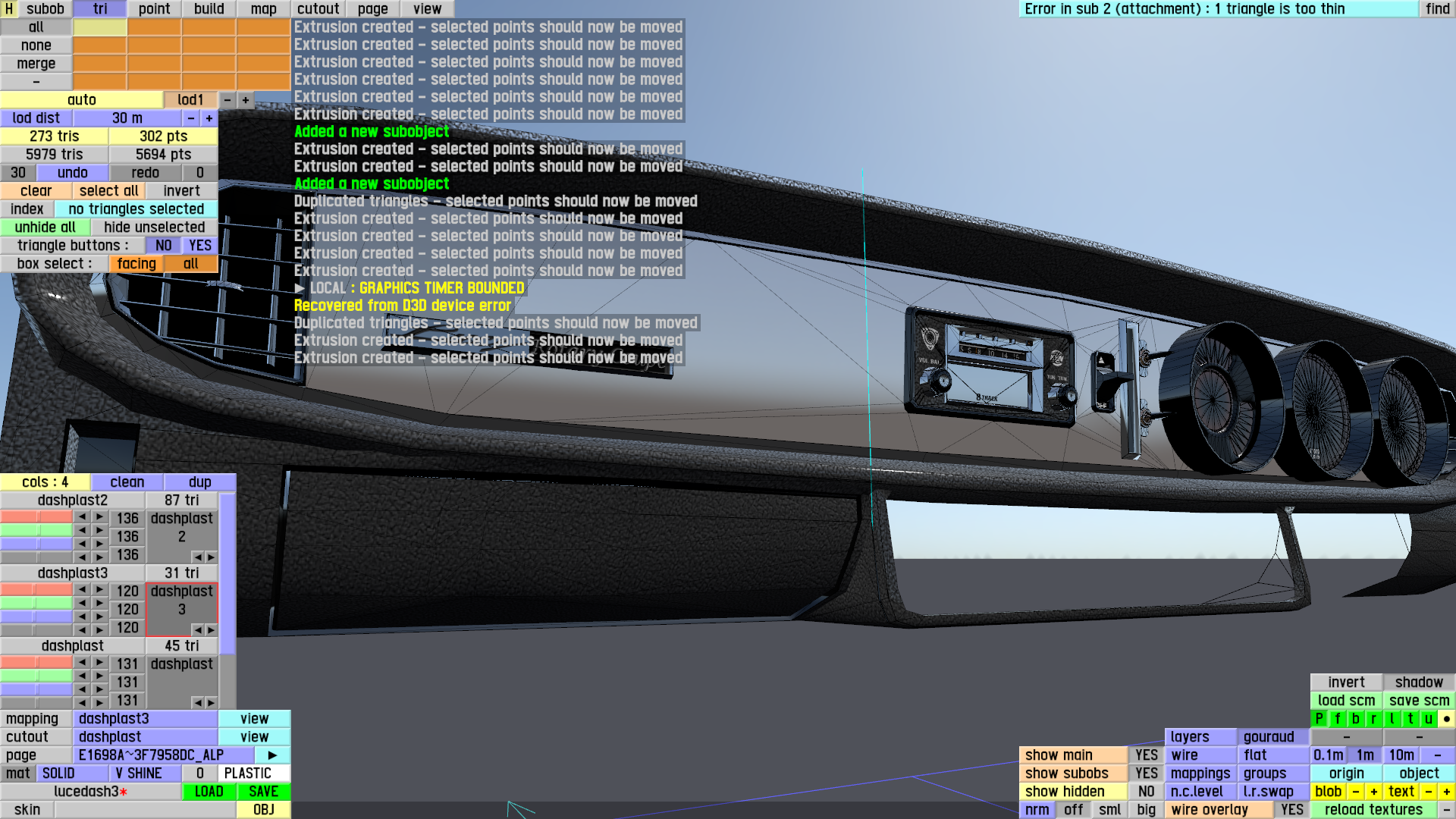Click the green SAVE button

pos(263,792)
